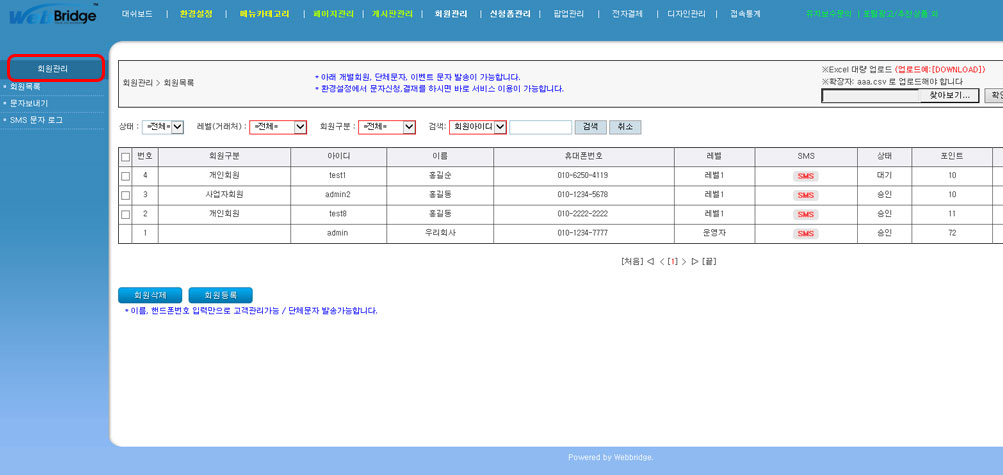Click the SMS icon for test1
1003x475 pixels.
click(x=805, y=176)
